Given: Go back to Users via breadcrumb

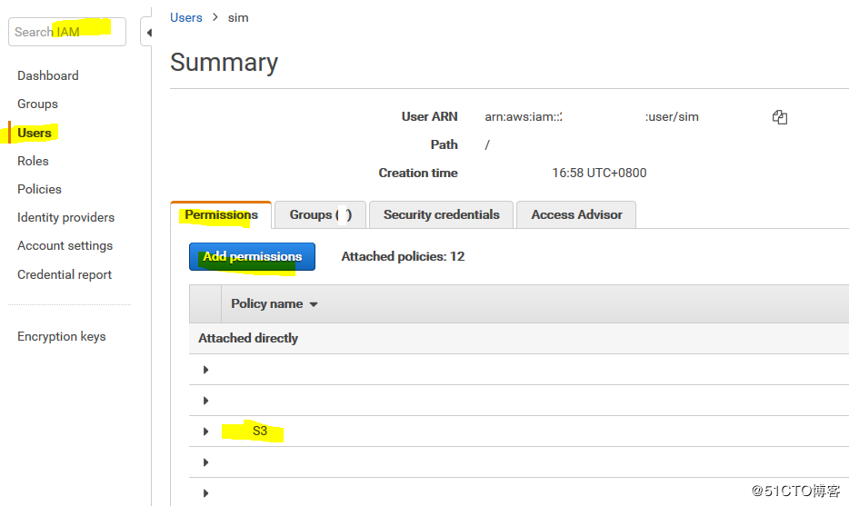Looking at the screenshot, I should [x=186, y=18].
